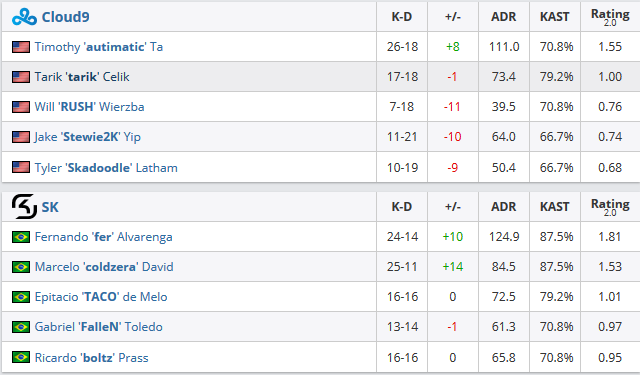Click the Cloud9 KAST column header

[555, 17]
